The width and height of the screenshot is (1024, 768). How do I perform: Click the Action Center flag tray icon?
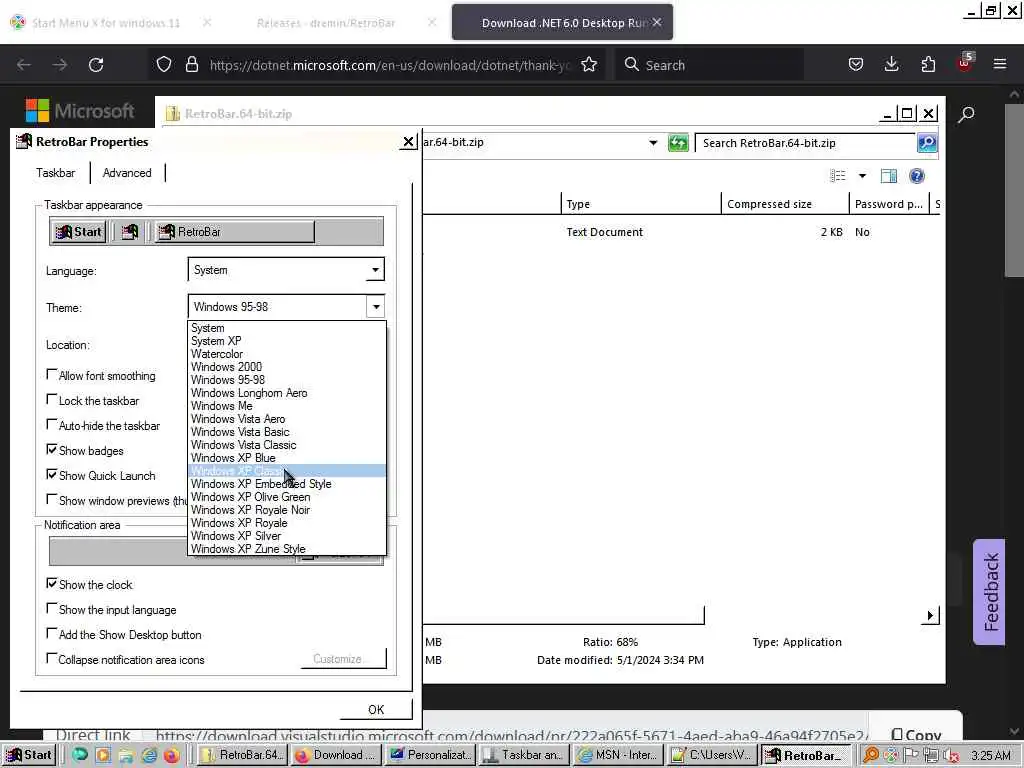(x=911, y=756)
